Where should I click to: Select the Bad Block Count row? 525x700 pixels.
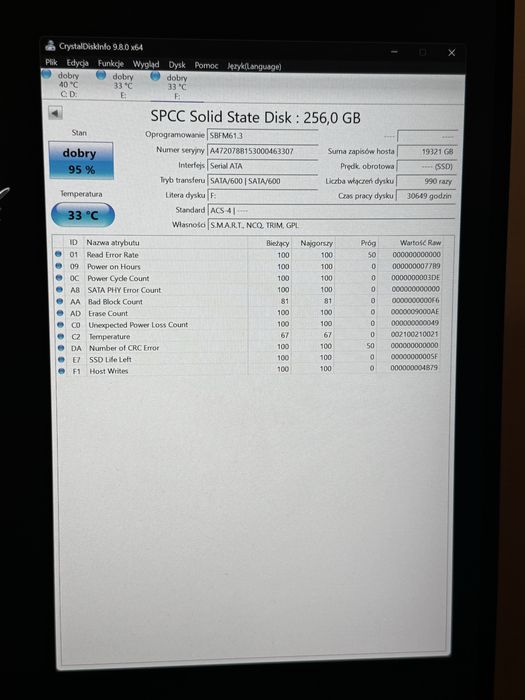(x=248, y=301)
